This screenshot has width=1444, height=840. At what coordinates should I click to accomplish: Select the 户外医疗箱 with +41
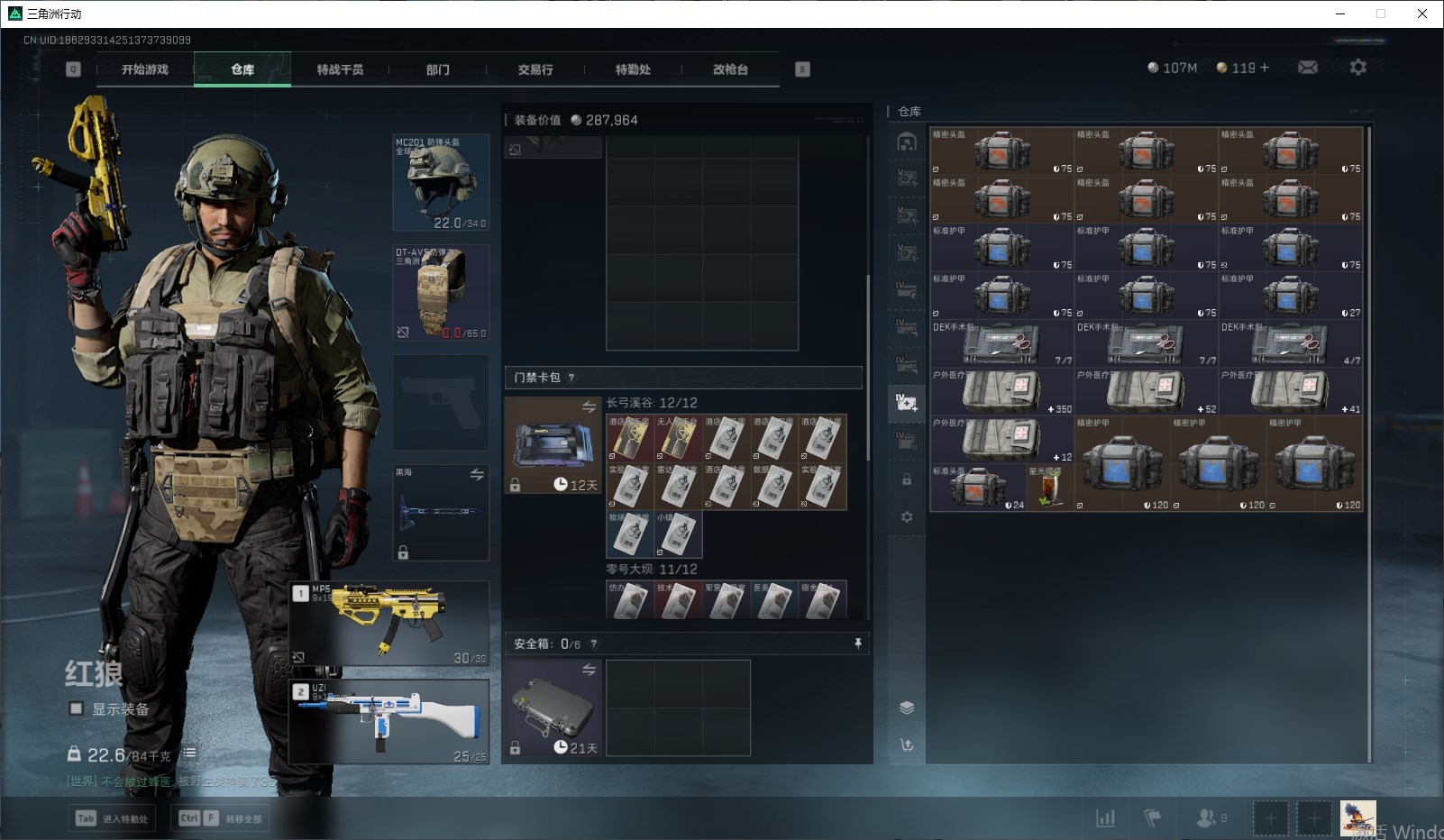(1291, 391)
